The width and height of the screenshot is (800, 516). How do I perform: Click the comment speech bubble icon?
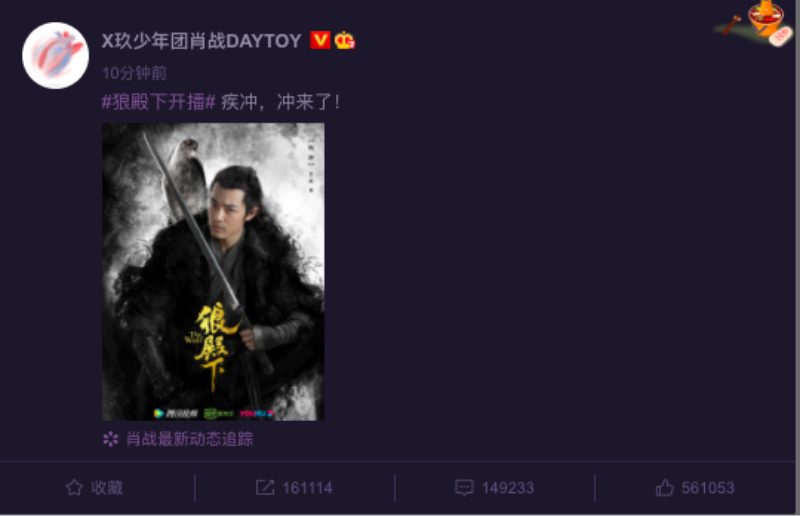464,487
